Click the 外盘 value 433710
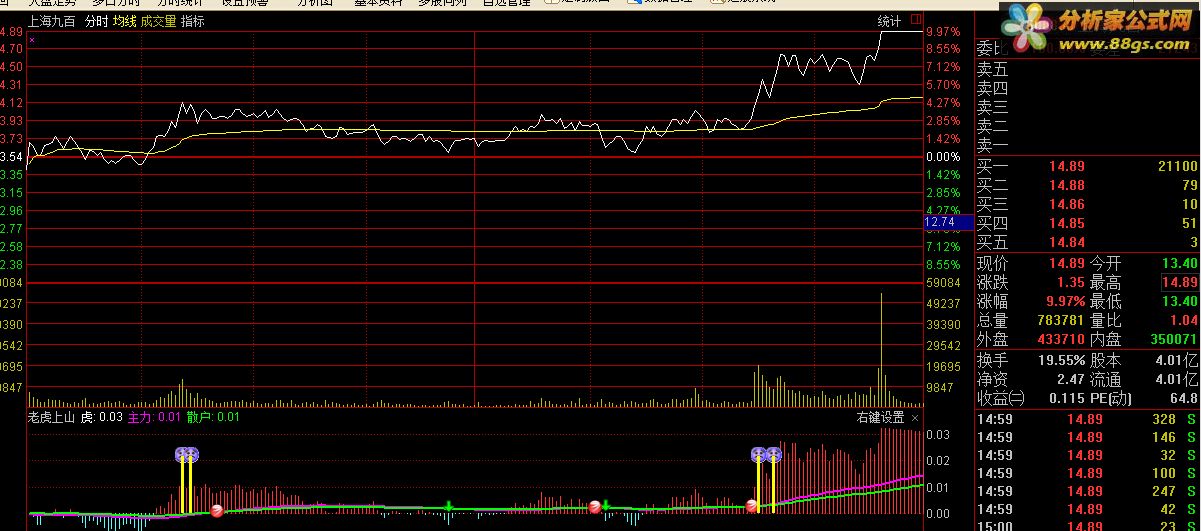The height and width of the screenshot is (531, 1201). click(1060, 340)
